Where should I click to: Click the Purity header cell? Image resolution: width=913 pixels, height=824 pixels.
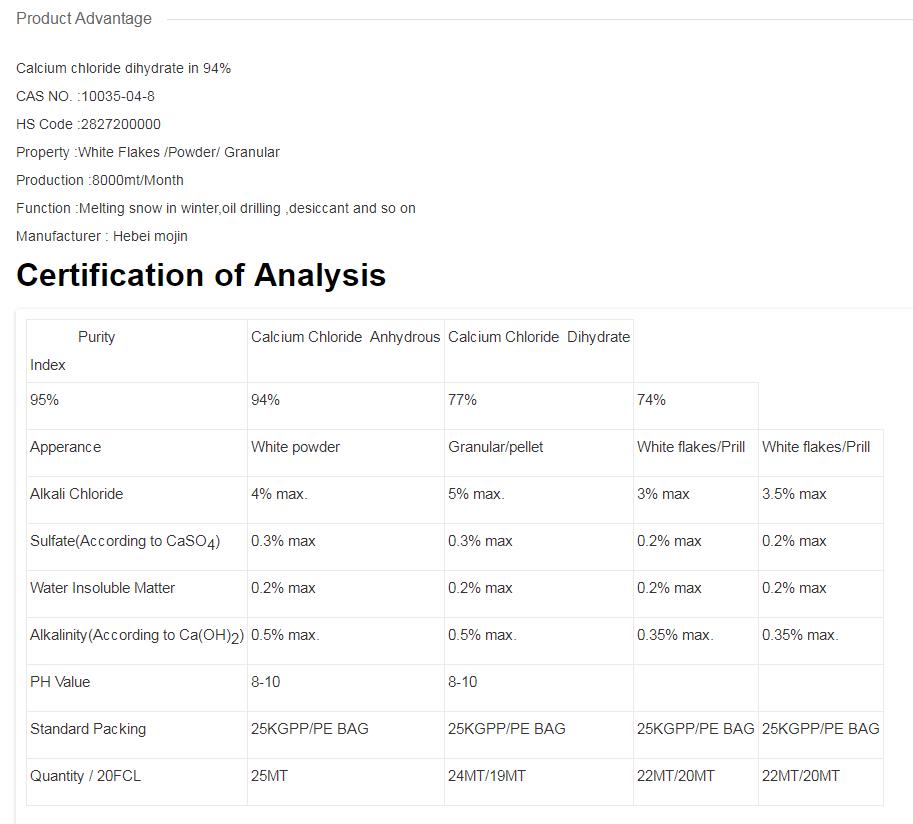96,337
